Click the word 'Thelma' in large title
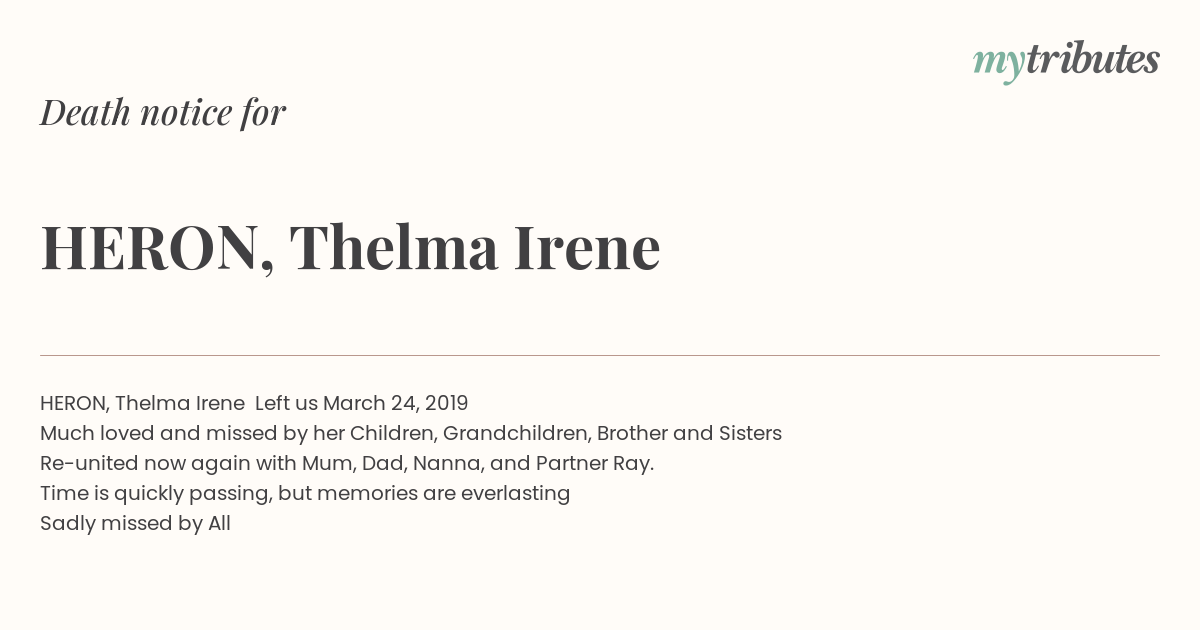Image resolution: width=1200 pixels, height=630 pixels. point(394,247)
